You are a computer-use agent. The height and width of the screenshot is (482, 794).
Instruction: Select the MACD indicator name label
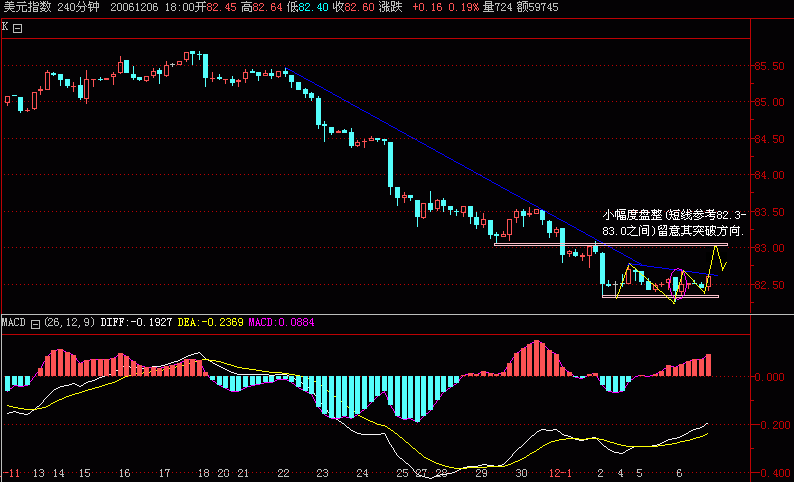click(14, 323)
